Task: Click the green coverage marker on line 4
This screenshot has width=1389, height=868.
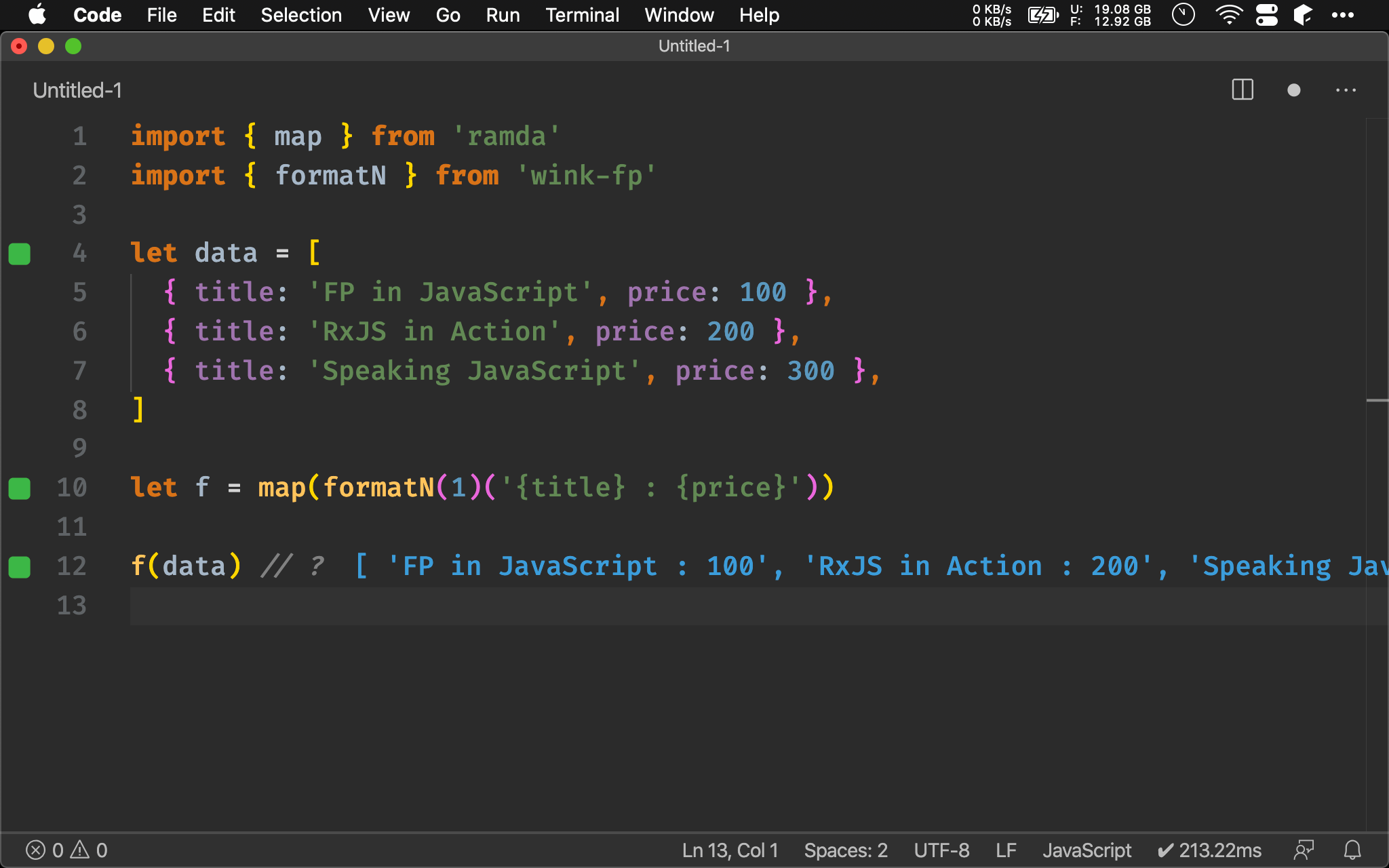Action: coord(20,254)
